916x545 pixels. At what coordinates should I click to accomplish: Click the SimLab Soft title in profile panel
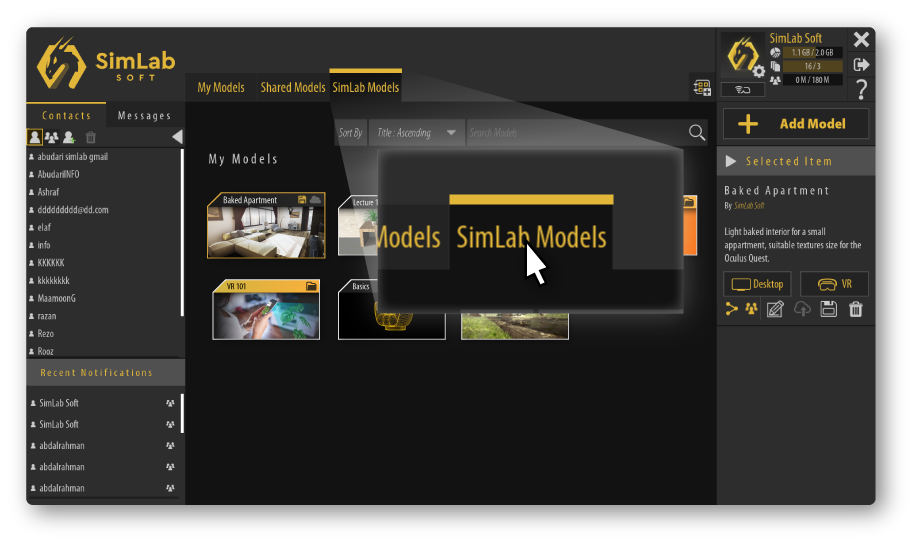[x=795, y=38]
